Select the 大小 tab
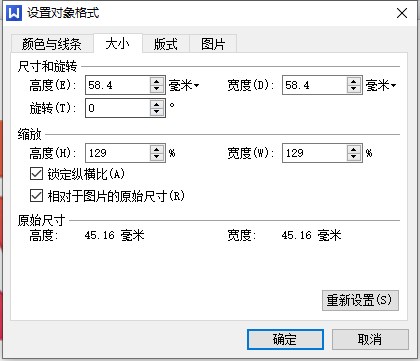This screenshot has height=361, width=420. (118, 43)
